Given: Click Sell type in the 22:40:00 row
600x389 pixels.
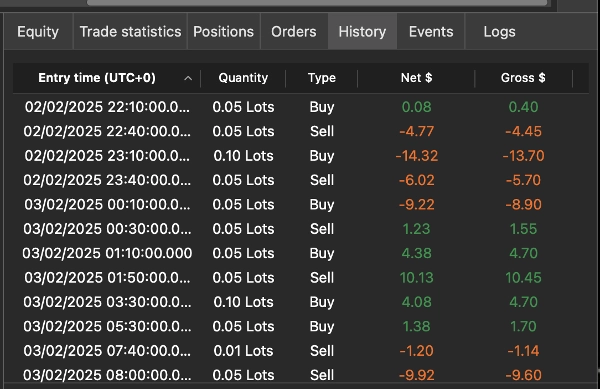Looking at the screenshot, I should click(x=322, y=132).
